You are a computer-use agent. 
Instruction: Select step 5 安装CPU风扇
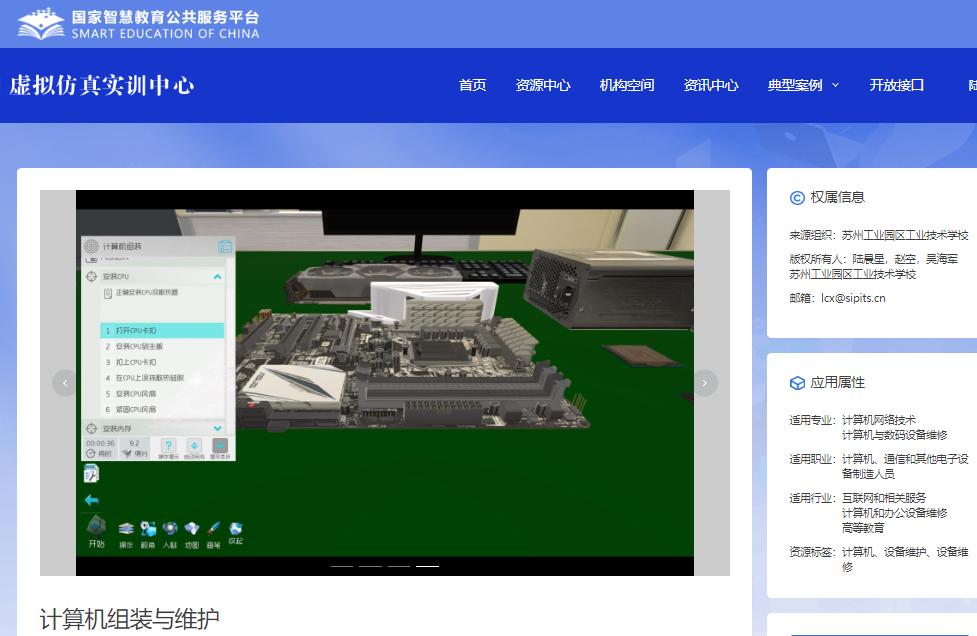click(132, 393)
